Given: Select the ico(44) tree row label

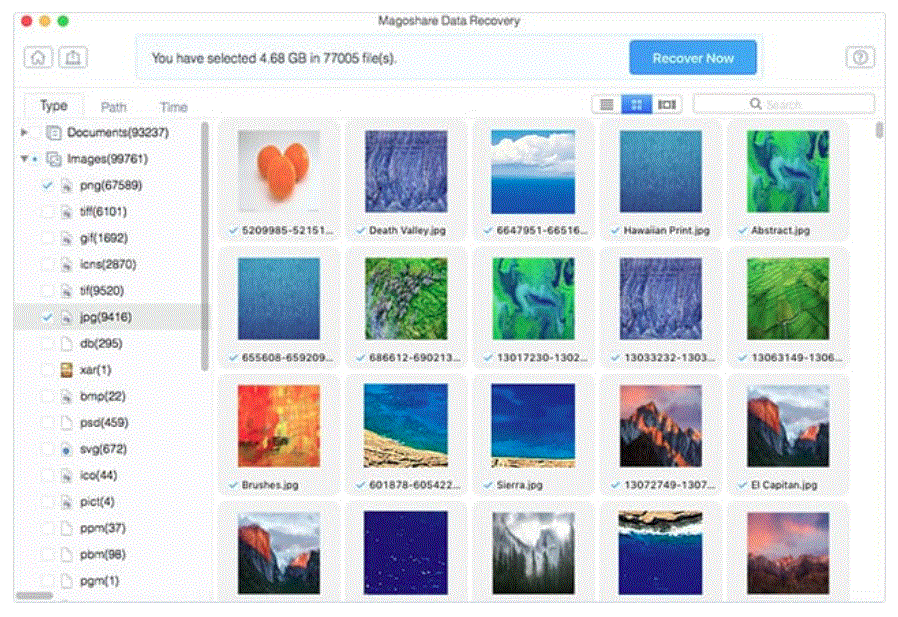Looking at the screenshot, I should coord(99,475).
